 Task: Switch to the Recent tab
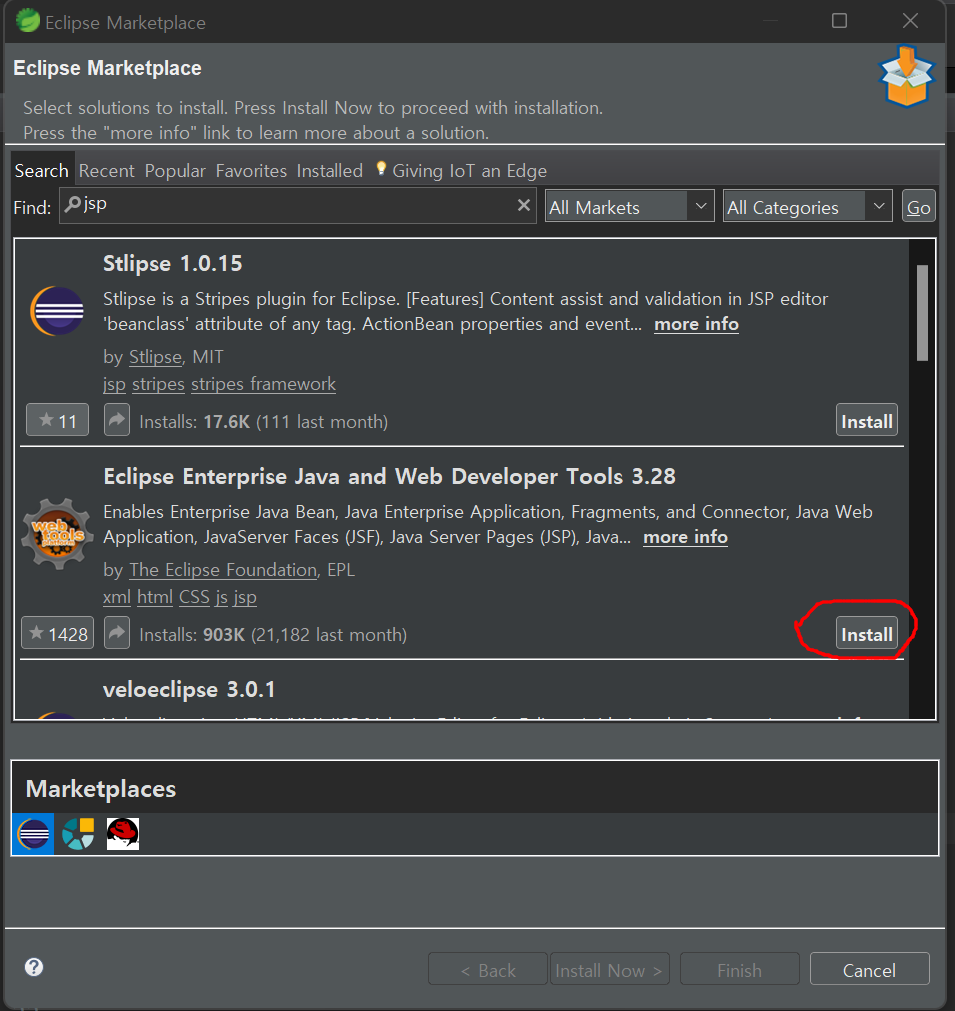[x=106, y=171]
